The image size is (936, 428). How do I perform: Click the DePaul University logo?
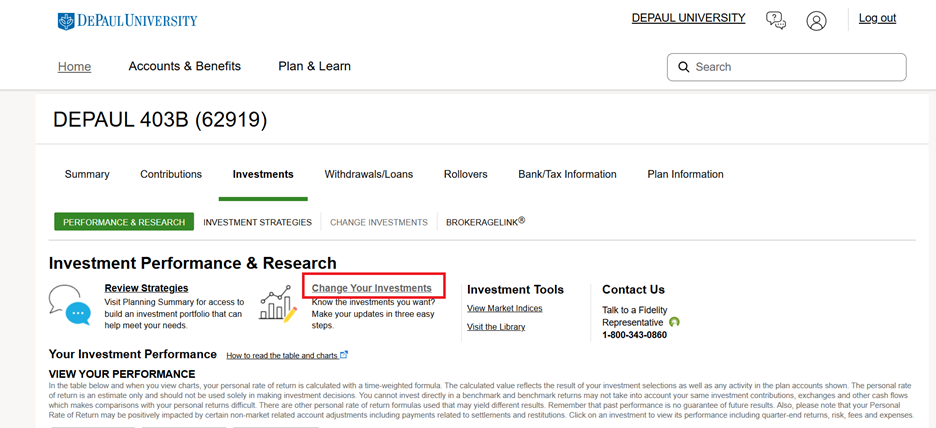(x=127, y=21)
